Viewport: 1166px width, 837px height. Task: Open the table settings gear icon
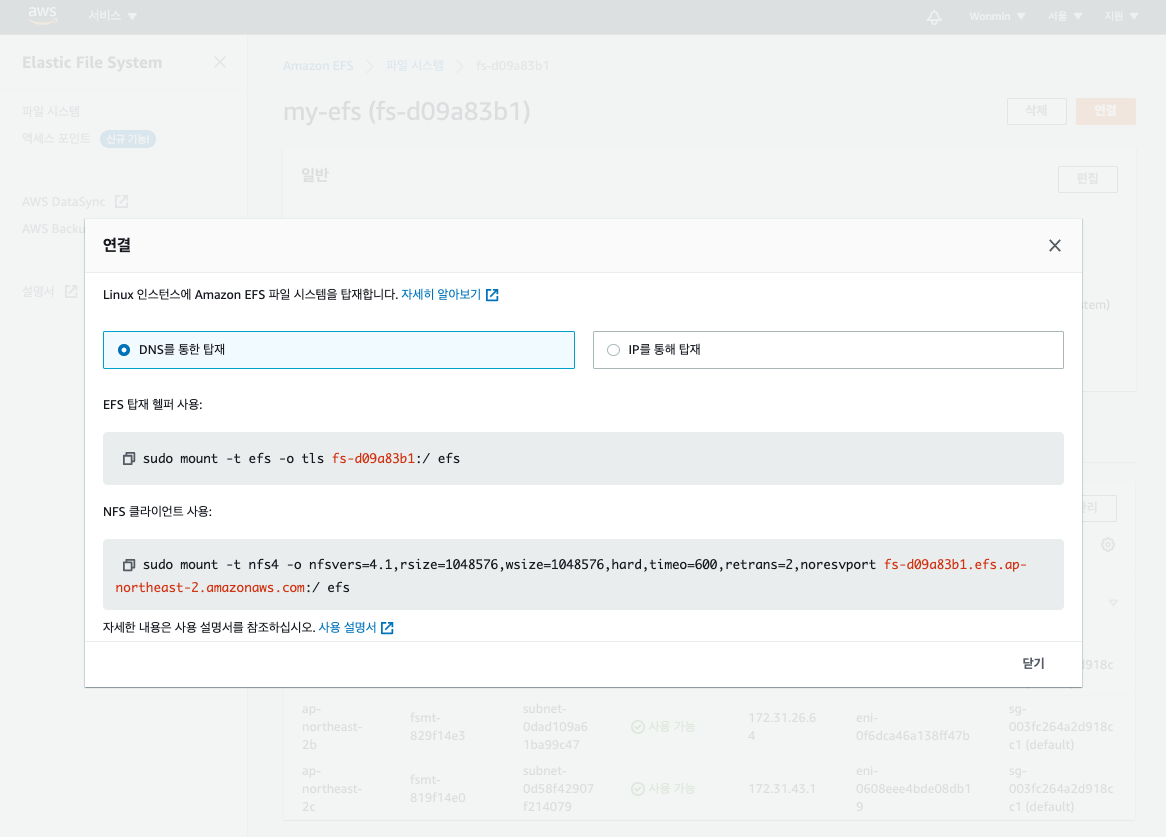pos(1107,545)
